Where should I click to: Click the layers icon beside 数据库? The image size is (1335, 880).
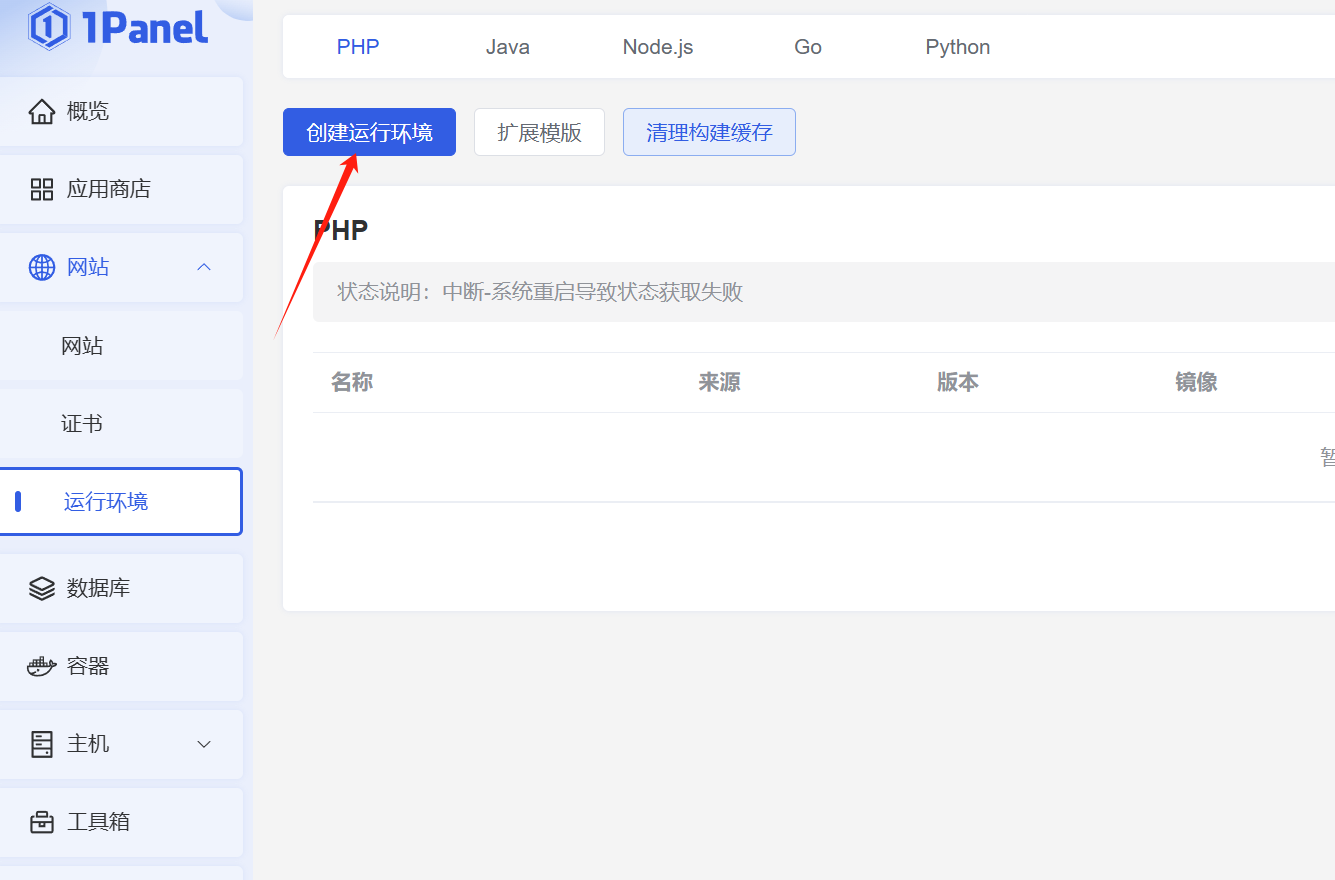click(42, 588)
